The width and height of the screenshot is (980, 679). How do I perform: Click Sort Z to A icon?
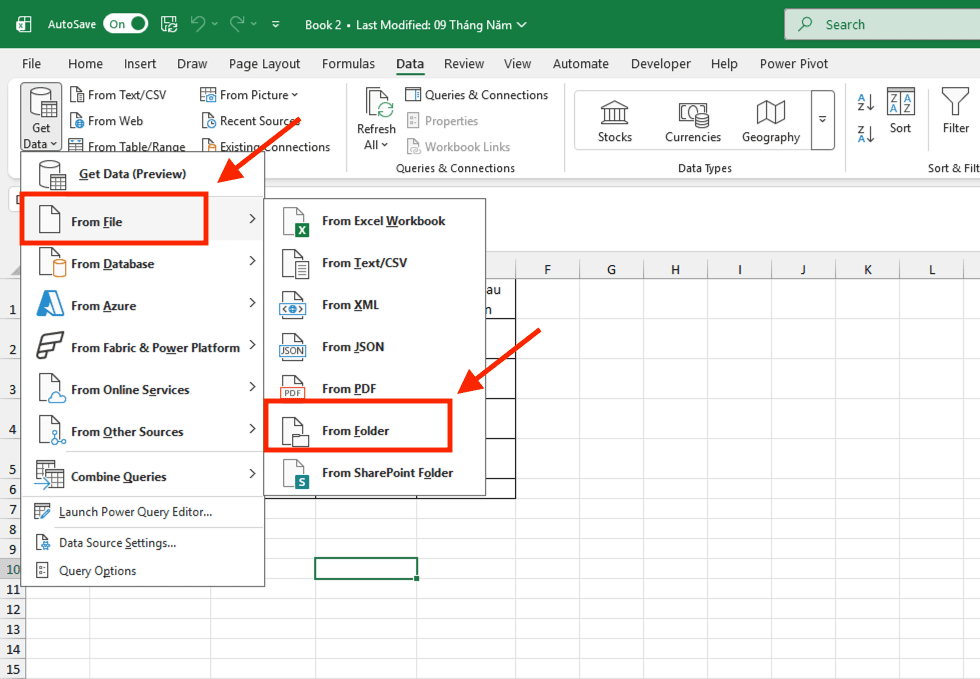866,134
